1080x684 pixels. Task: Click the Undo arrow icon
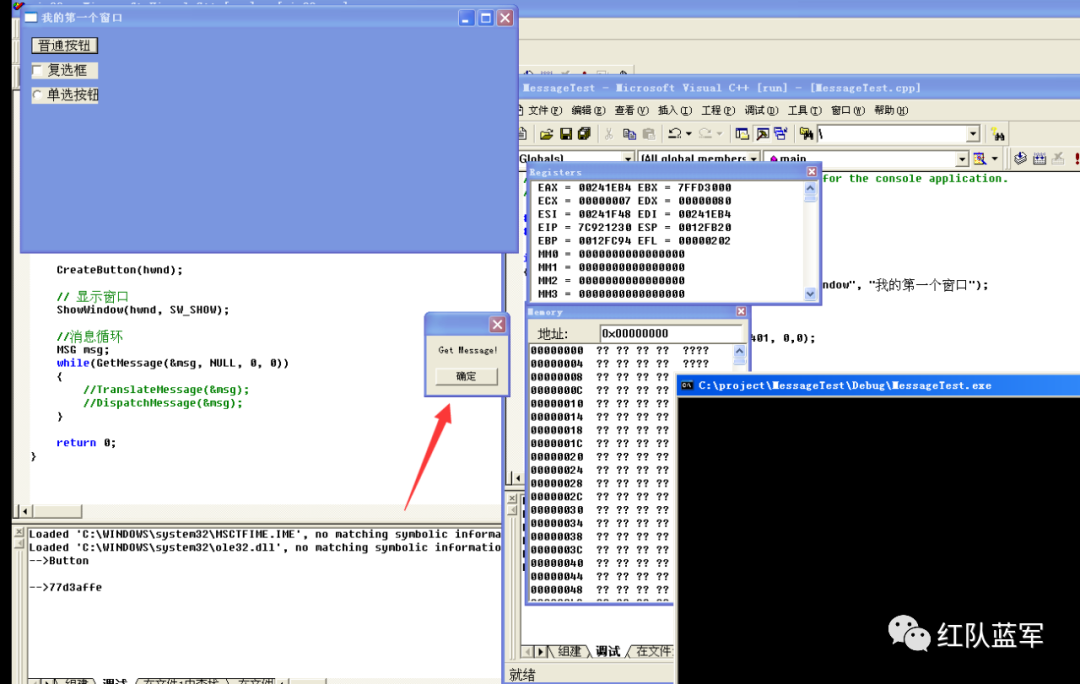click(x=675, y=134)
